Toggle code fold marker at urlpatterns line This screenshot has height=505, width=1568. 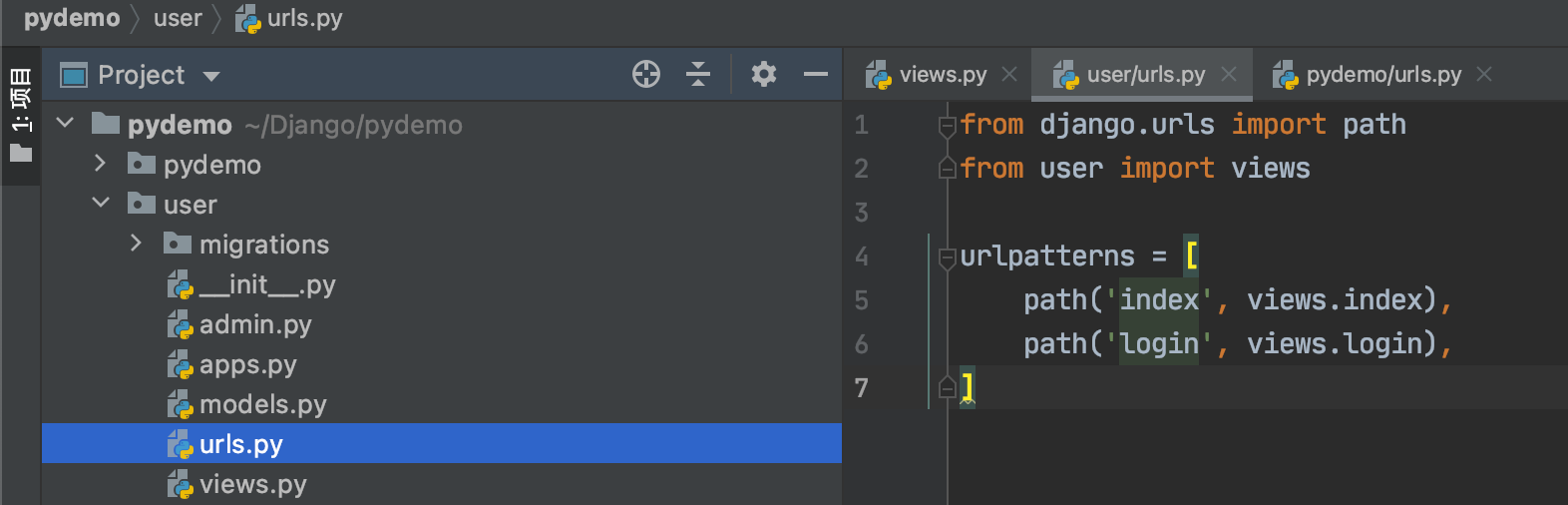pos(948,258)
